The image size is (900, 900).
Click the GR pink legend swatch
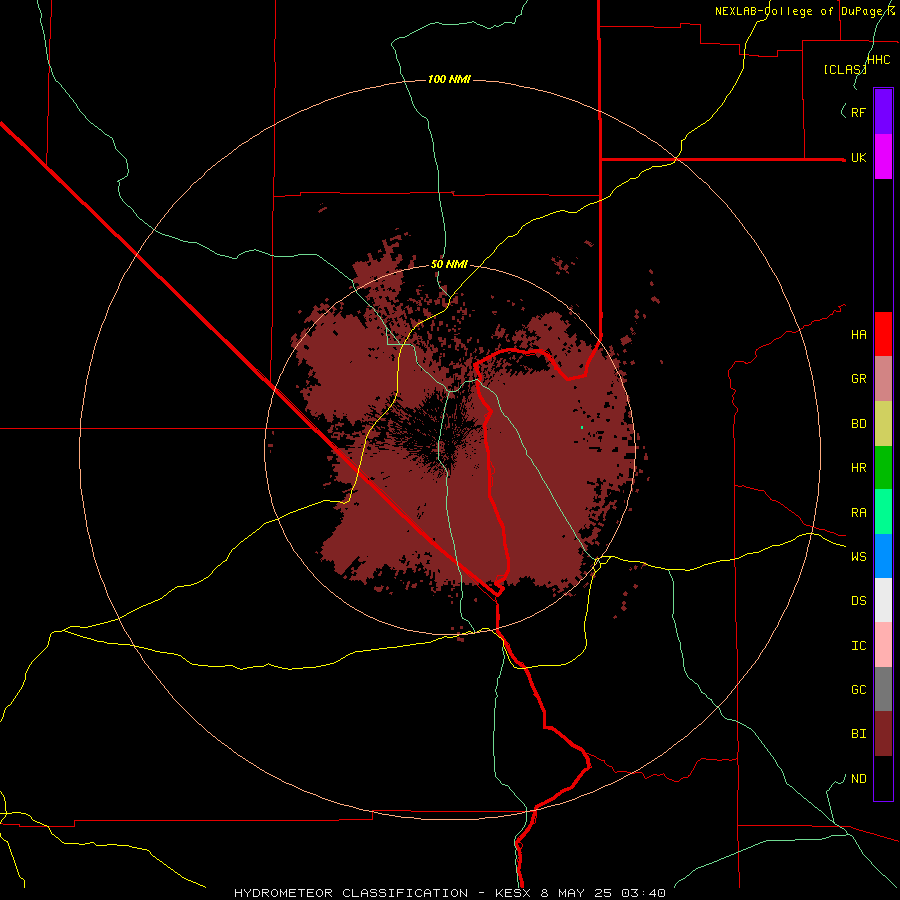pyautogui.click(x=883, y=379)
